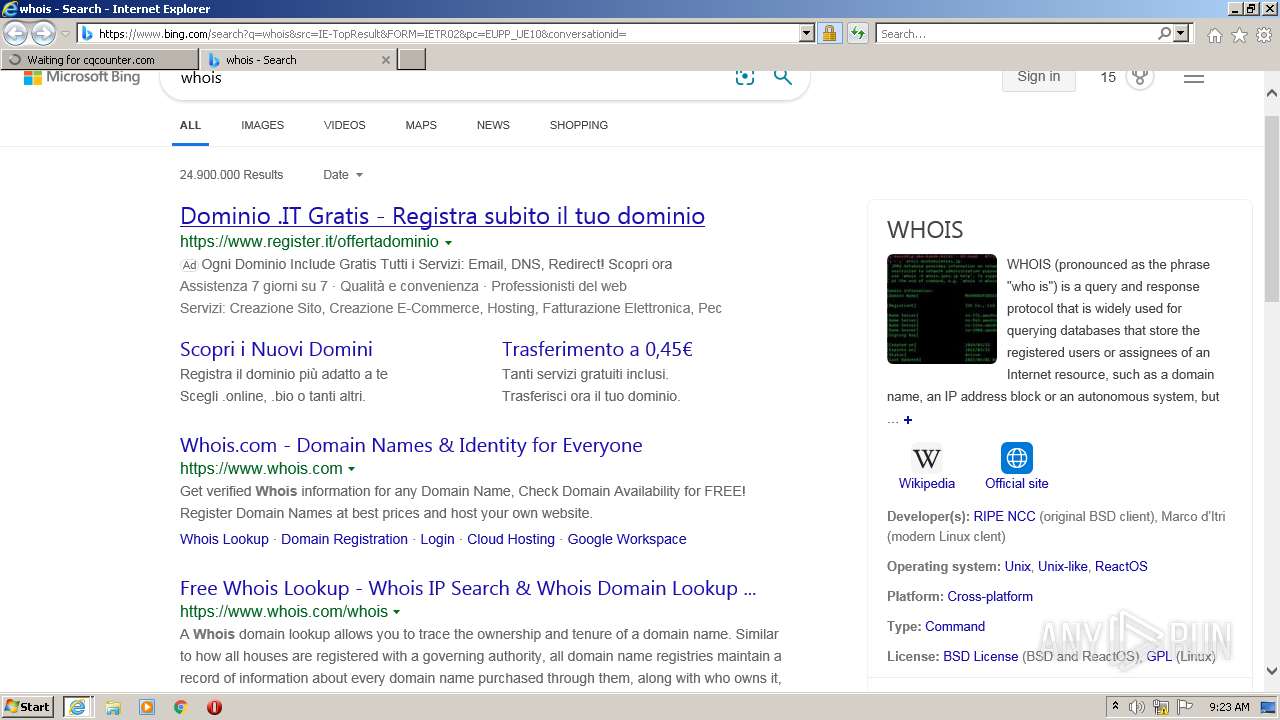
Task: Click the page scroll down arrow
Action: tap(1271, 672)
